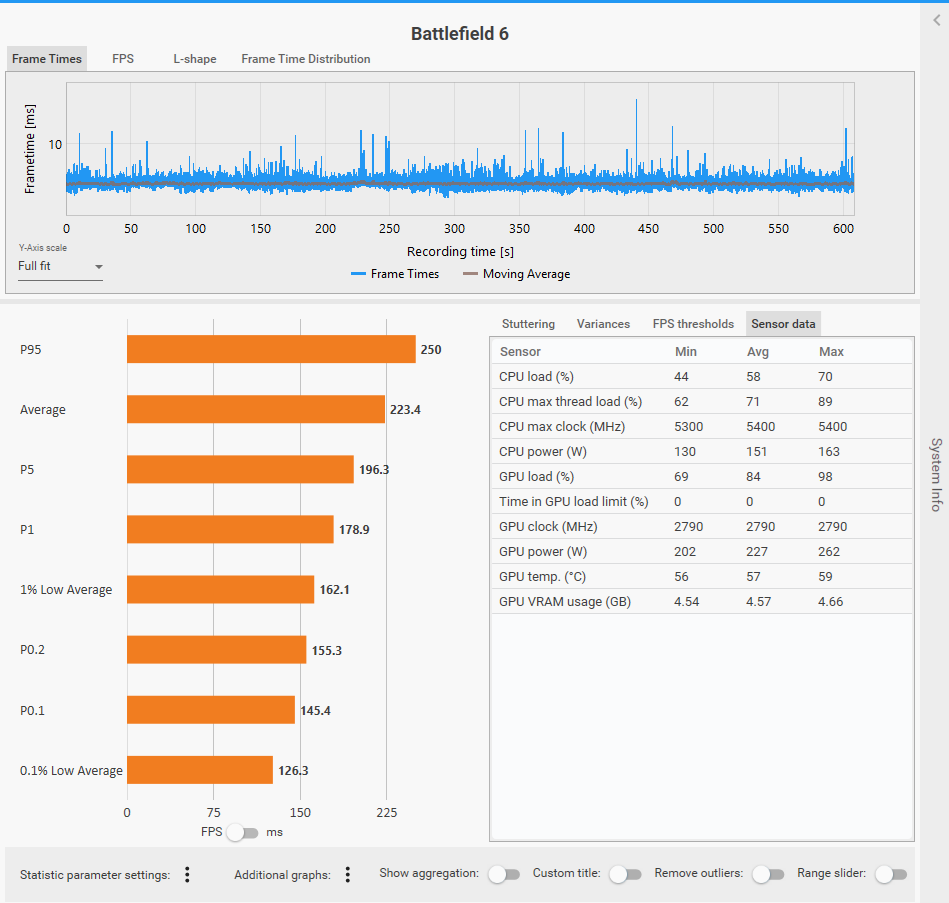Enable Show aggregation toggle
This screenshot has height=903, width=949.
(504, 874)
